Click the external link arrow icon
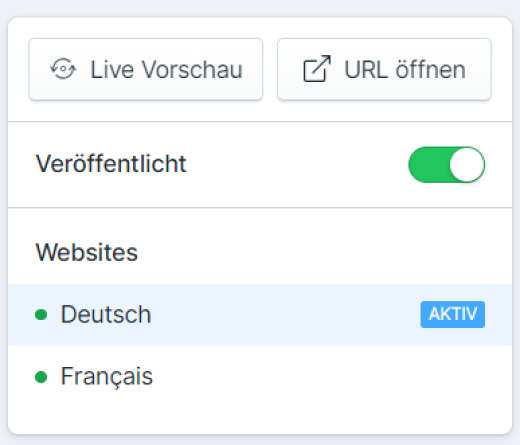The height and width of the screenshot is (445, 520). [x=317, y=69]
